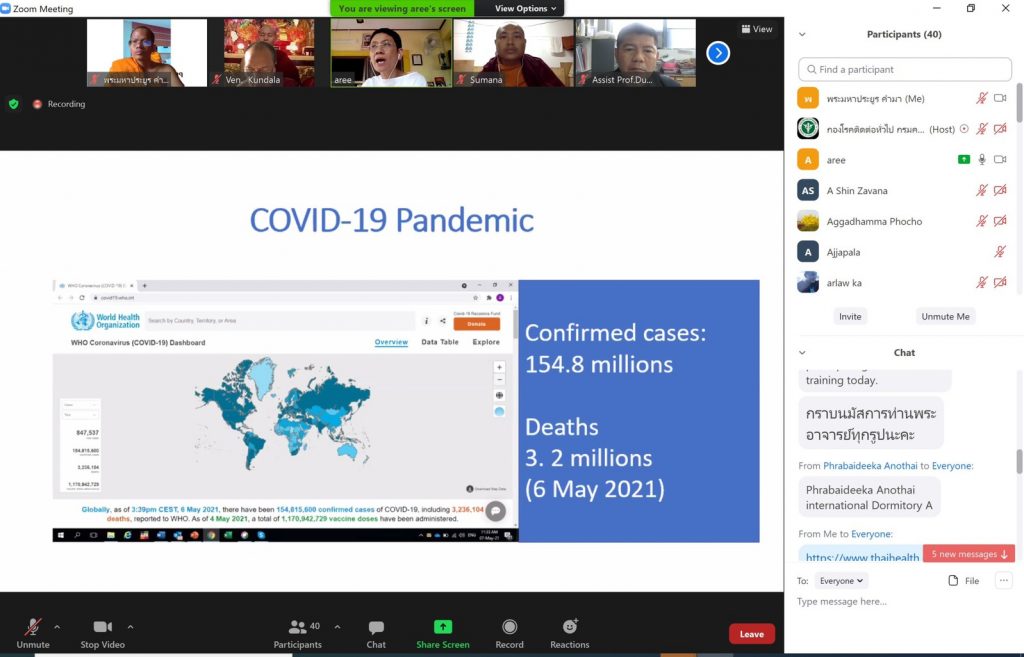Click the red Leave button
1024x657 pixels.
751,634
